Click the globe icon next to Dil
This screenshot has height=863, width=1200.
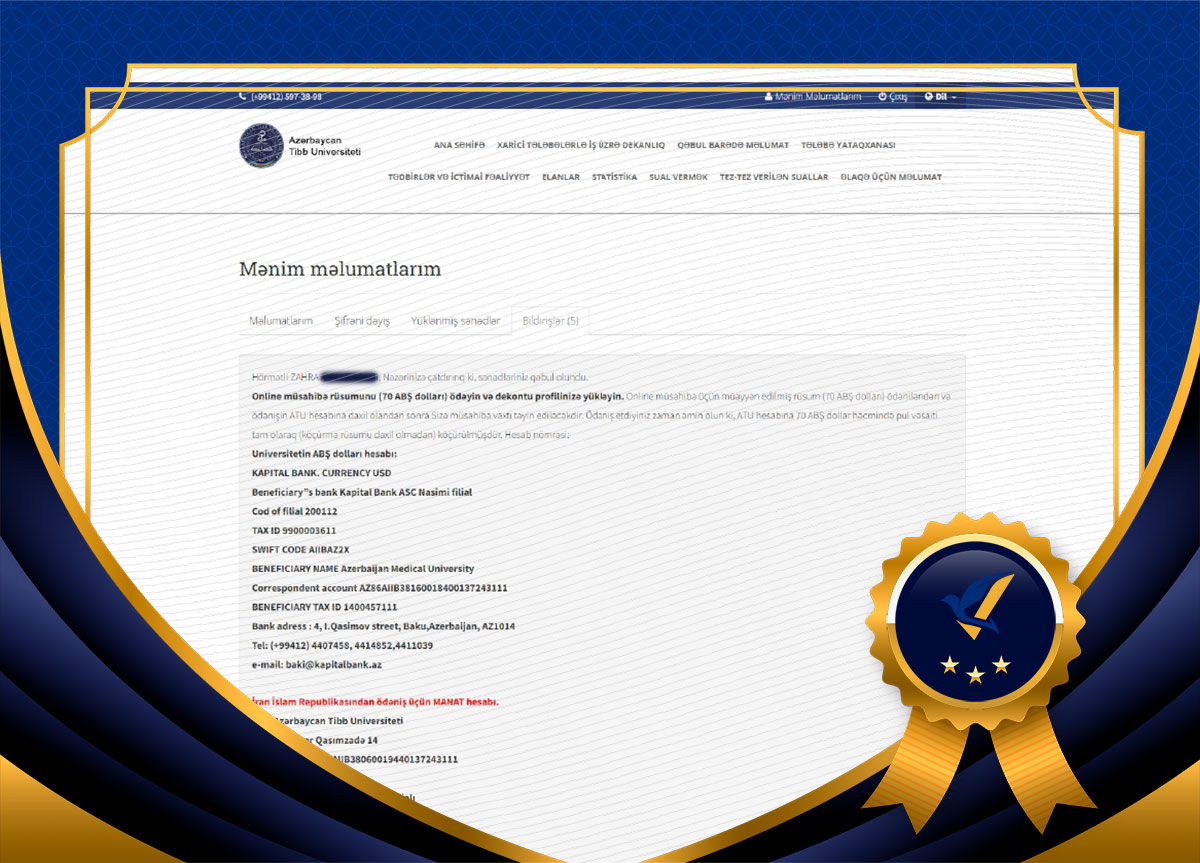pyautogui.click(x=929, y=97)
